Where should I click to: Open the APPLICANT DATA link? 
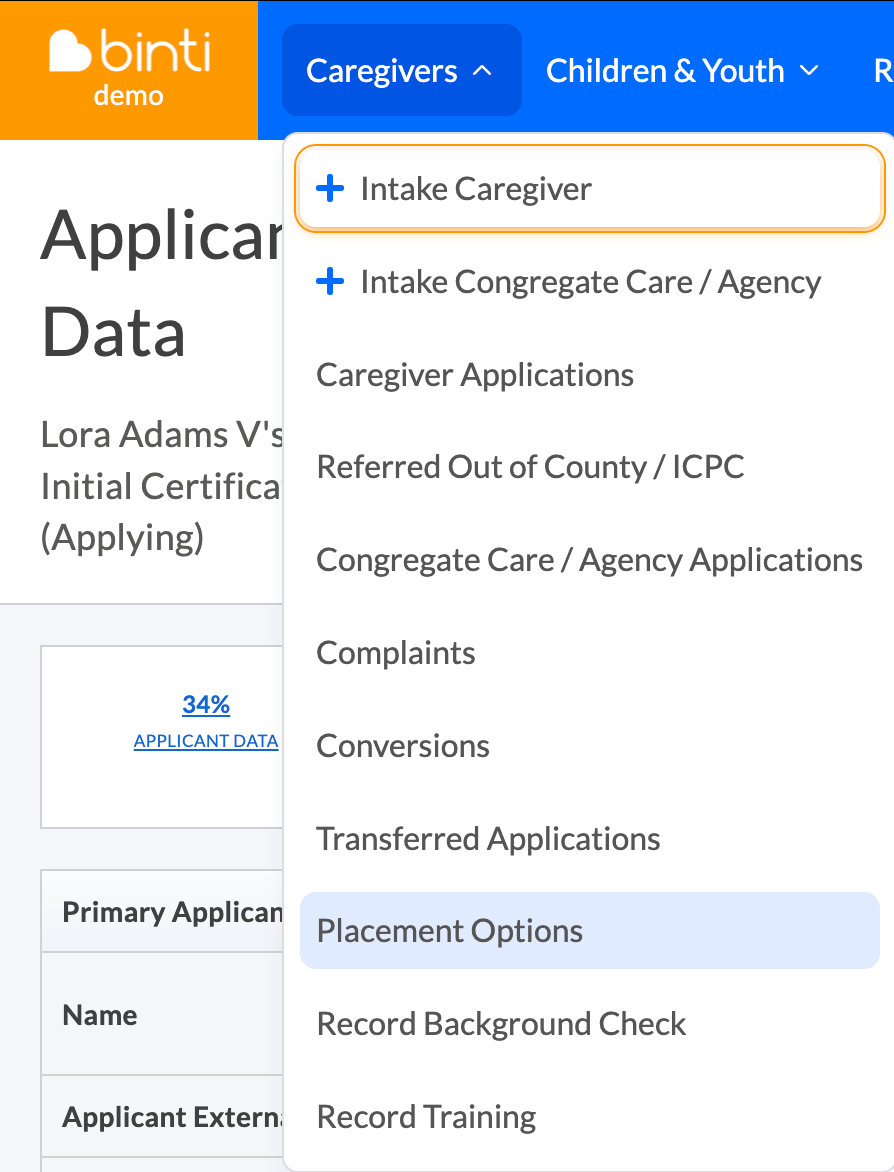(206, 741)
